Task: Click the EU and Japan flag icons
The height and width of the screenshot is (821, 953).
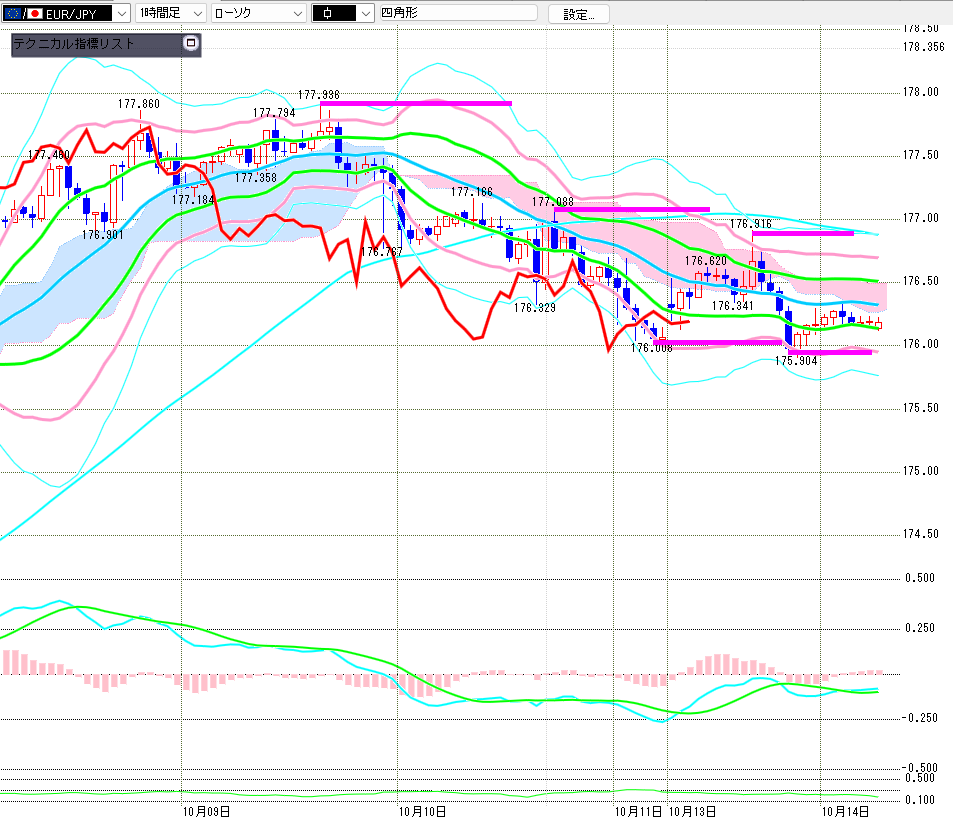Action: 22,14
